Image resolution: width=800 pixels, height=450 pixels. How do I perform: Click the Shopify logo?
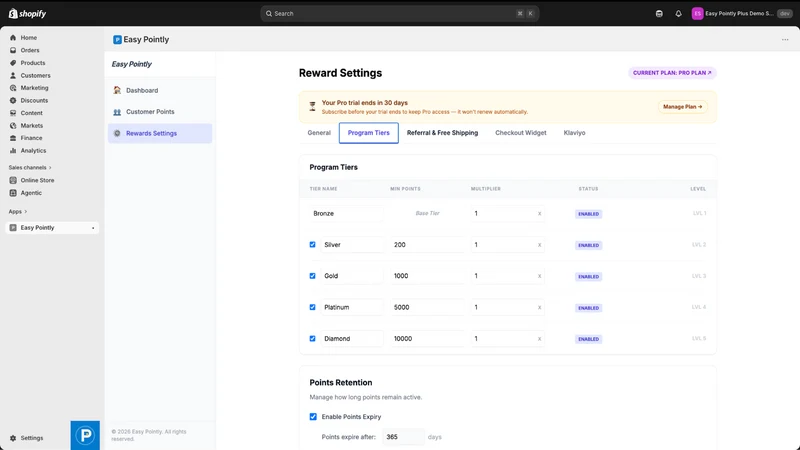[27, 14]
